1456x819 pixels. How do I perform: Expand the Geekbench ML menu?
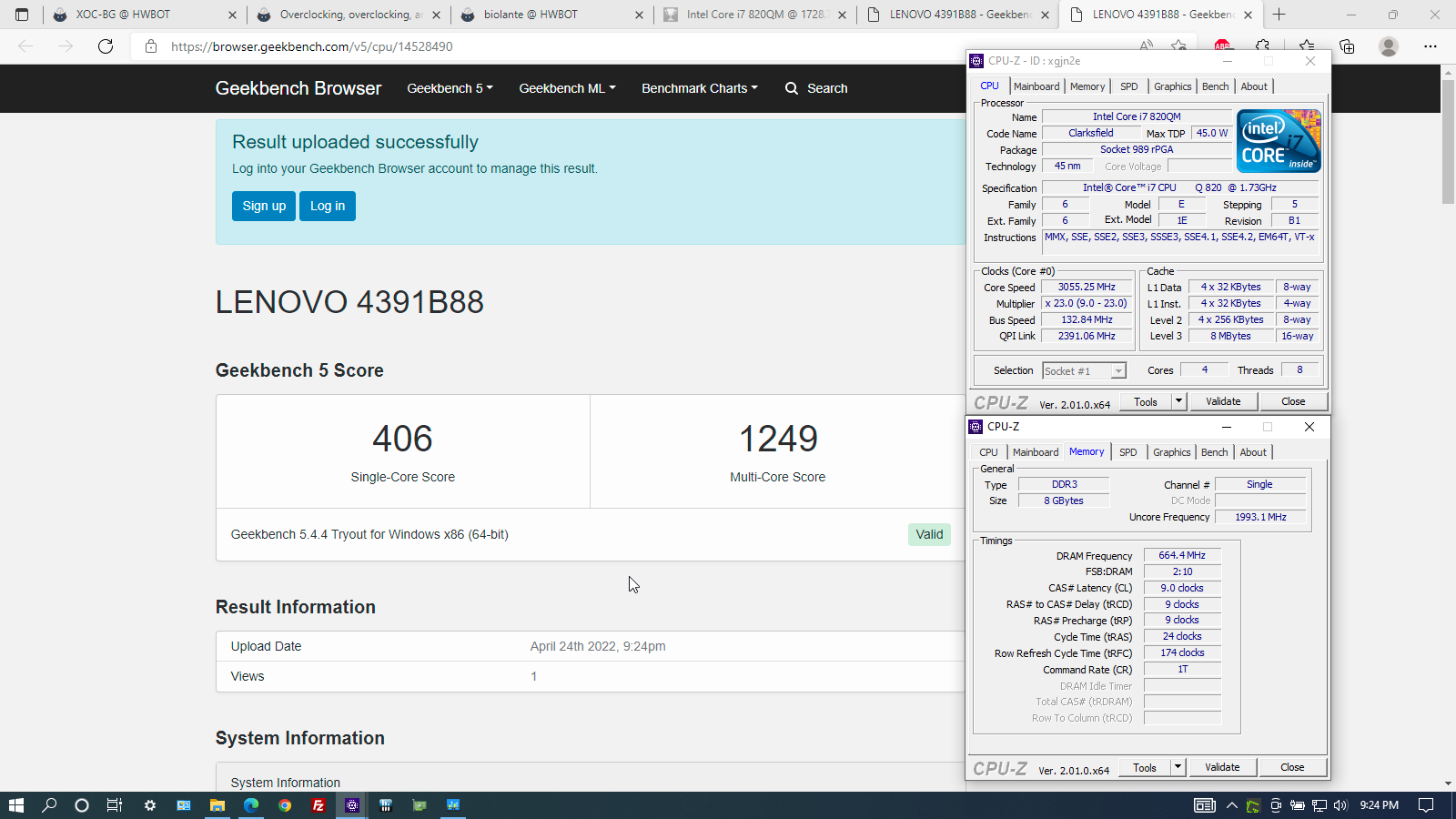pos(567,88)
